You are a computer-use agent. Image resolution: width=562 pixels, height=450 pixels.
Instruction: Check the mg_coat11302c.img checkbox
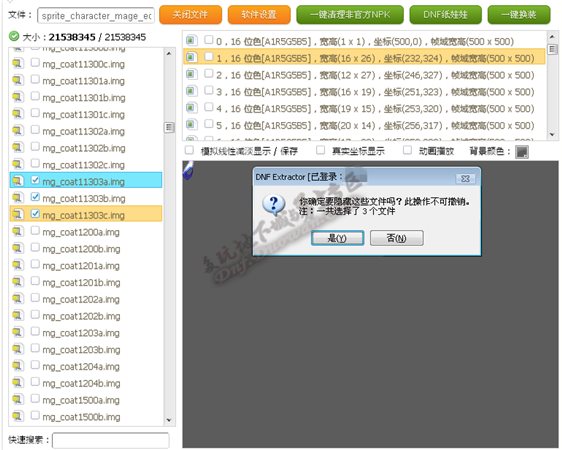tap(35, 163)
